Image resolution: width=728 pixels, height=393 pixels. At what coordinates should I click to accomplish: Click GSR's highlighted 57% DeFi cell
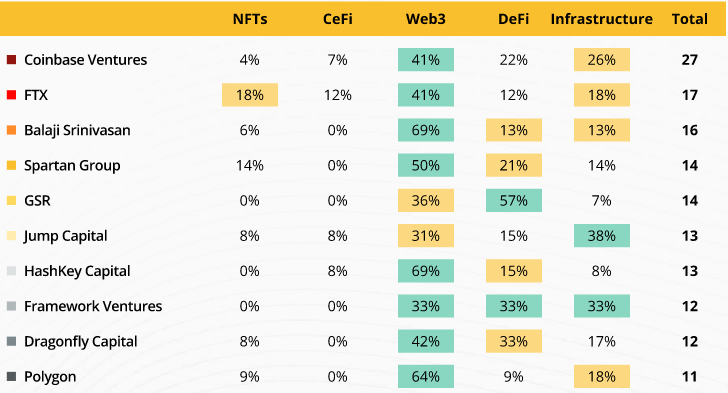(514, 201)
